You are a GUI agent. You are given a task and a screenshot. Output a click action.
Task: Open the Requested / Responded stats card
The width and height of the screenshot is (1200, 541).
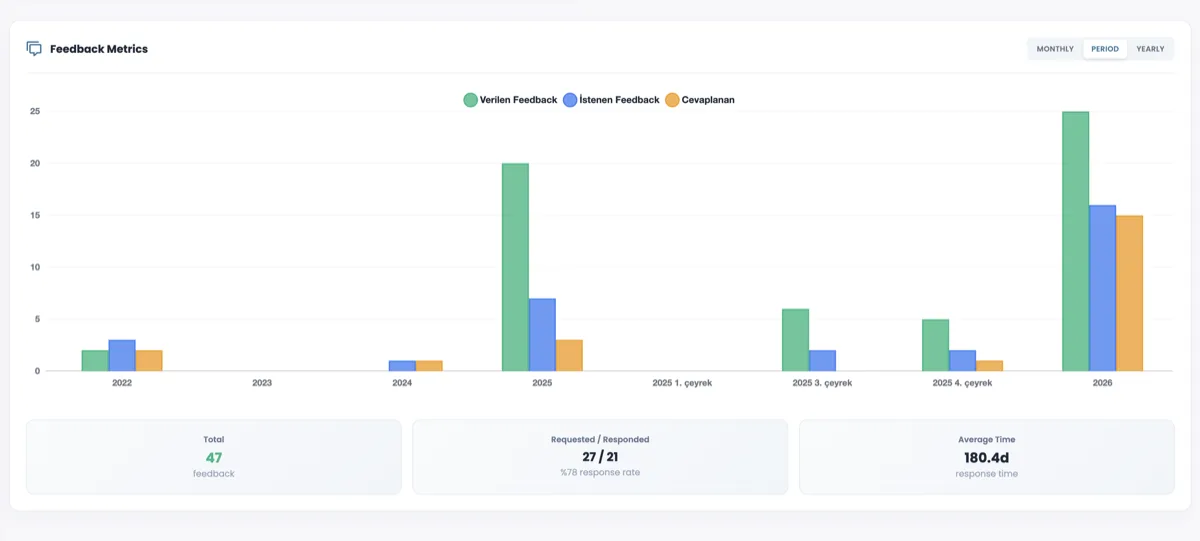click(600, 457)
